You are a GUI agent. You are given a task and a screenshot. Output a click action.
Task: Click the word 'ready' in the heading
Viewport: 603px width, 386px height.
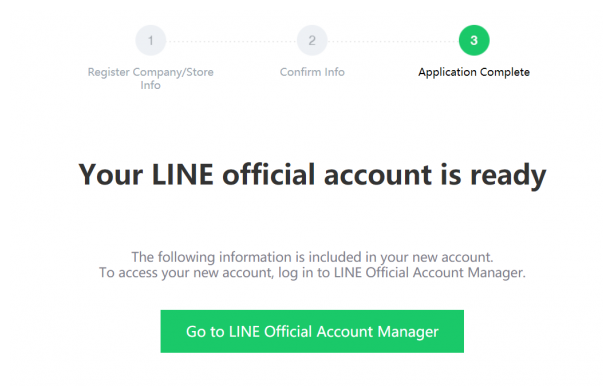(508, 176)
